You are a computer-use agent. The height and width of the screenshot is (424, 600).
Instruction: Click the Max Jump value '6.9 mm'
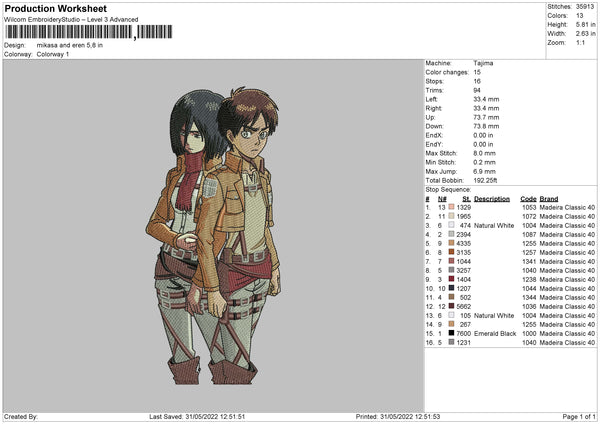coord(484,171)
